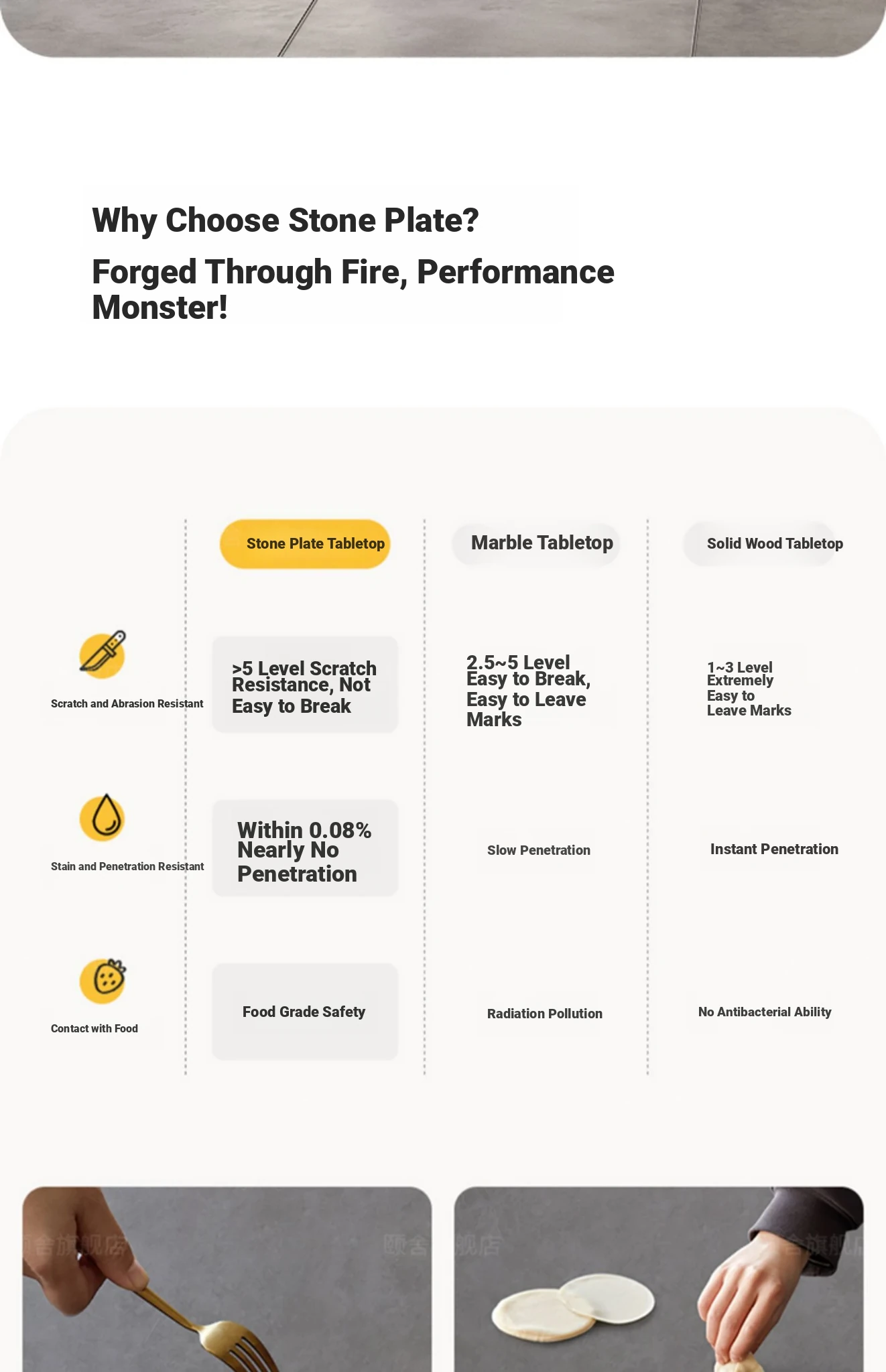The height and width of the screenshot is (1372, 886).
Task: Click the Why Choose Stone Plate heading
Action: pyautogui.click(x=286, y=220)
